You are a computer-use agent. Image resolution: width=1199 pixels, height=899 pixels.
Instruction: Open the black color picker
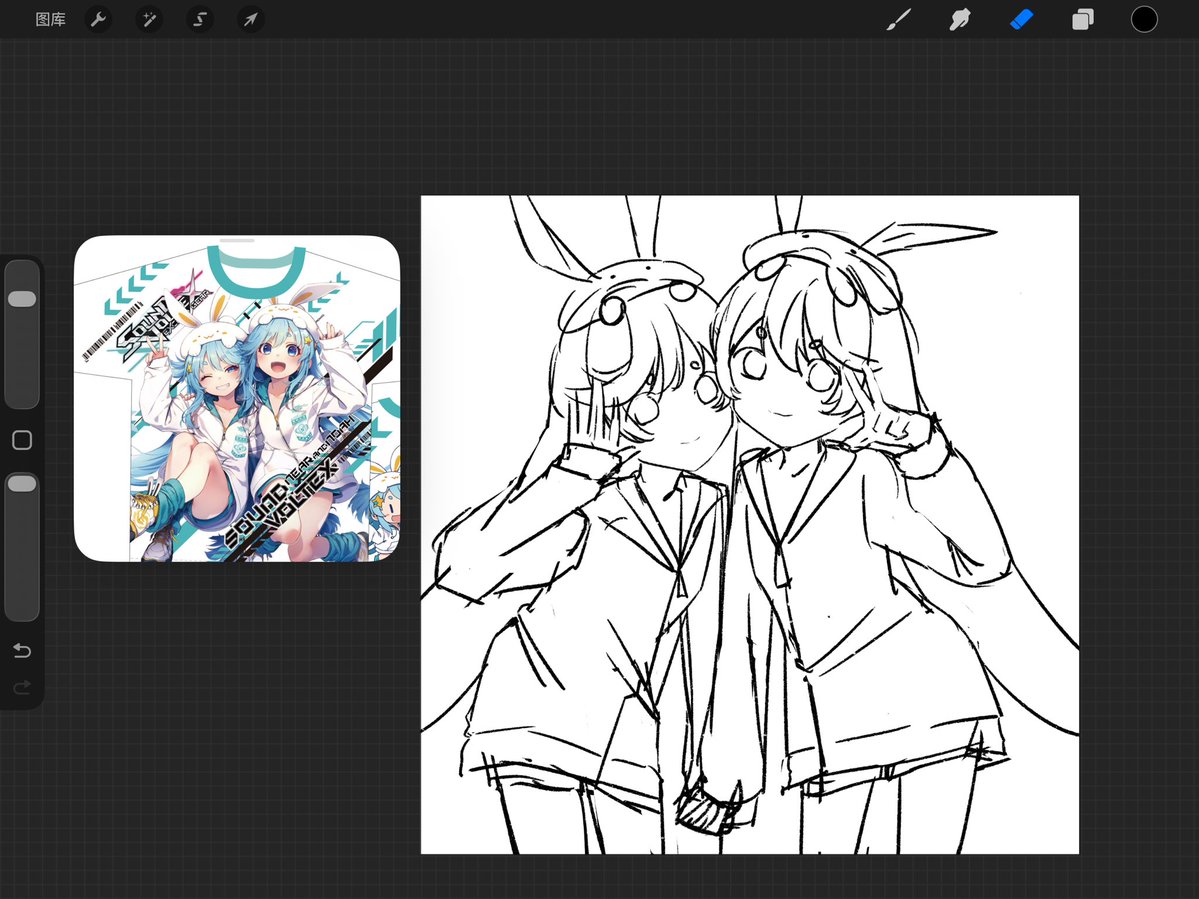tap(1144, 19)
